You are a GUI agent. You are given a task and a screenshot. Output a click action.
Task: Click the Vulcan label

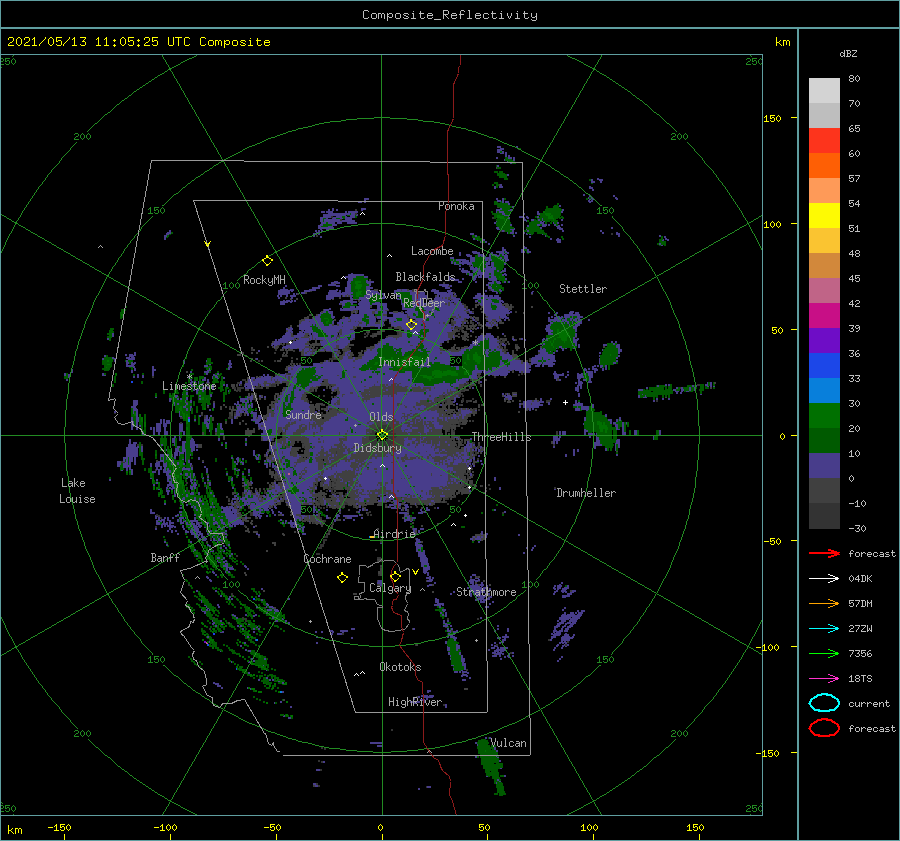(x=508, y=743)
